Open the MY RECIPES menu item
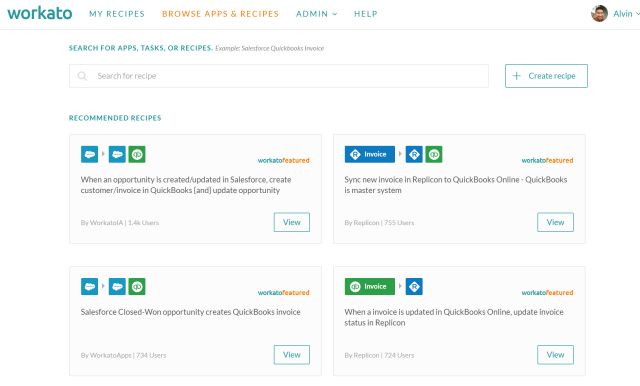Image resolution: width=640 pixels, height=386 pixels. tap(117, 14)
